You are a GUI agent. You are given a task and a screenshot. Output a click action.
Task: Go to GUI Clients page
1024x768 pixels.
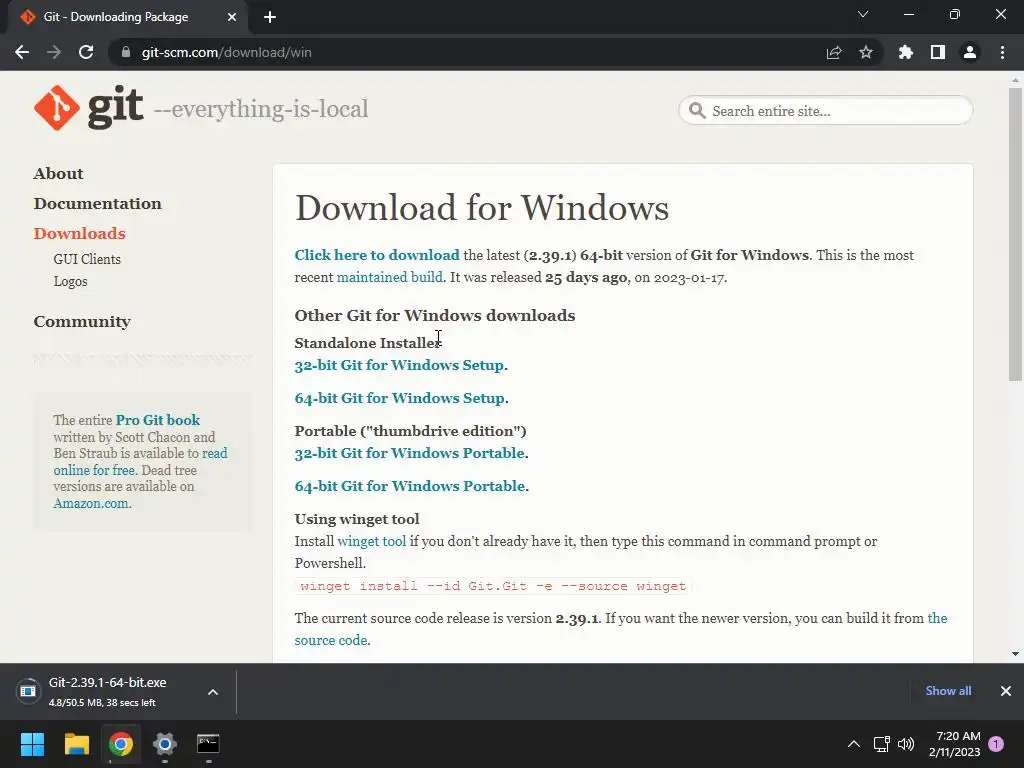pyautogui.click(x=87, y=259)
